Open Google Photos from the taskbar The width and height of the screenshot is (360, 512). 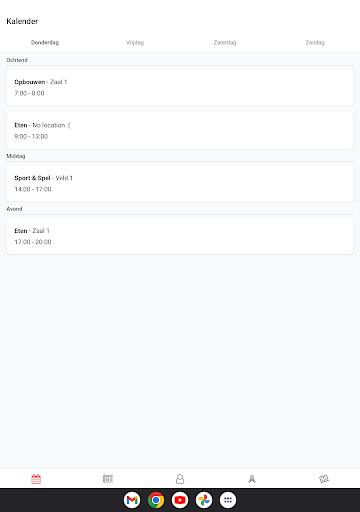[x=204, y=500]
